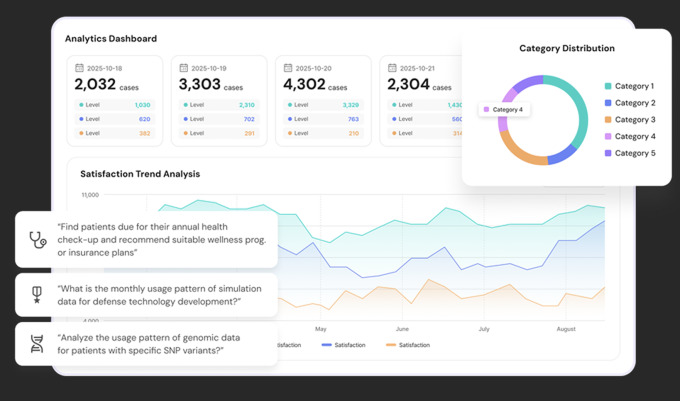Click the Category 3 orange legend swatch
This screenshot has height=401, width=680.
coord(608,120)
